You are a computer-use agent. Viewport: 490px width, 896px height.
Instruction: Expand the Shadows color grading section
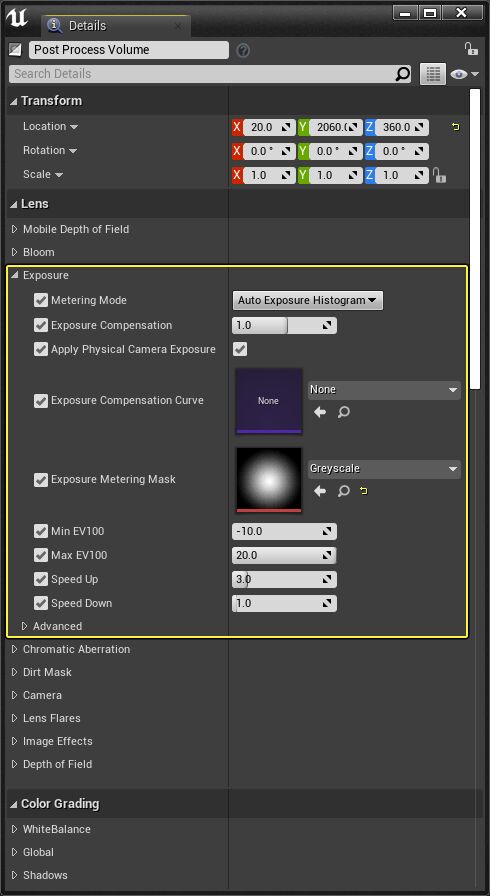pos(14,875)
